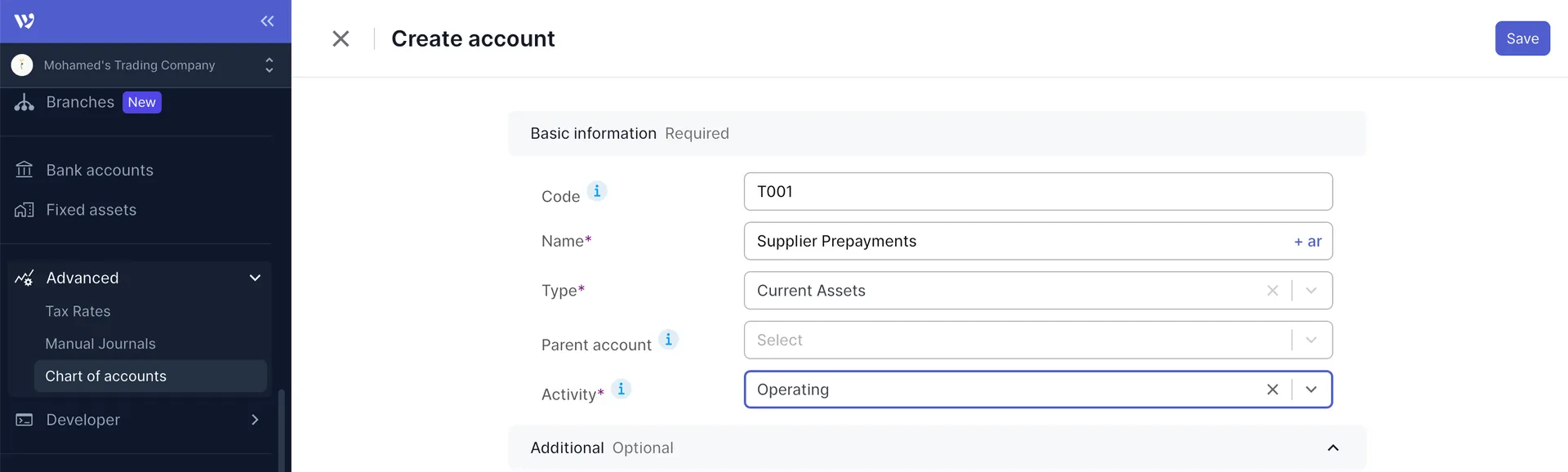Open the Activity dropdown arrow

[1311, 390]
